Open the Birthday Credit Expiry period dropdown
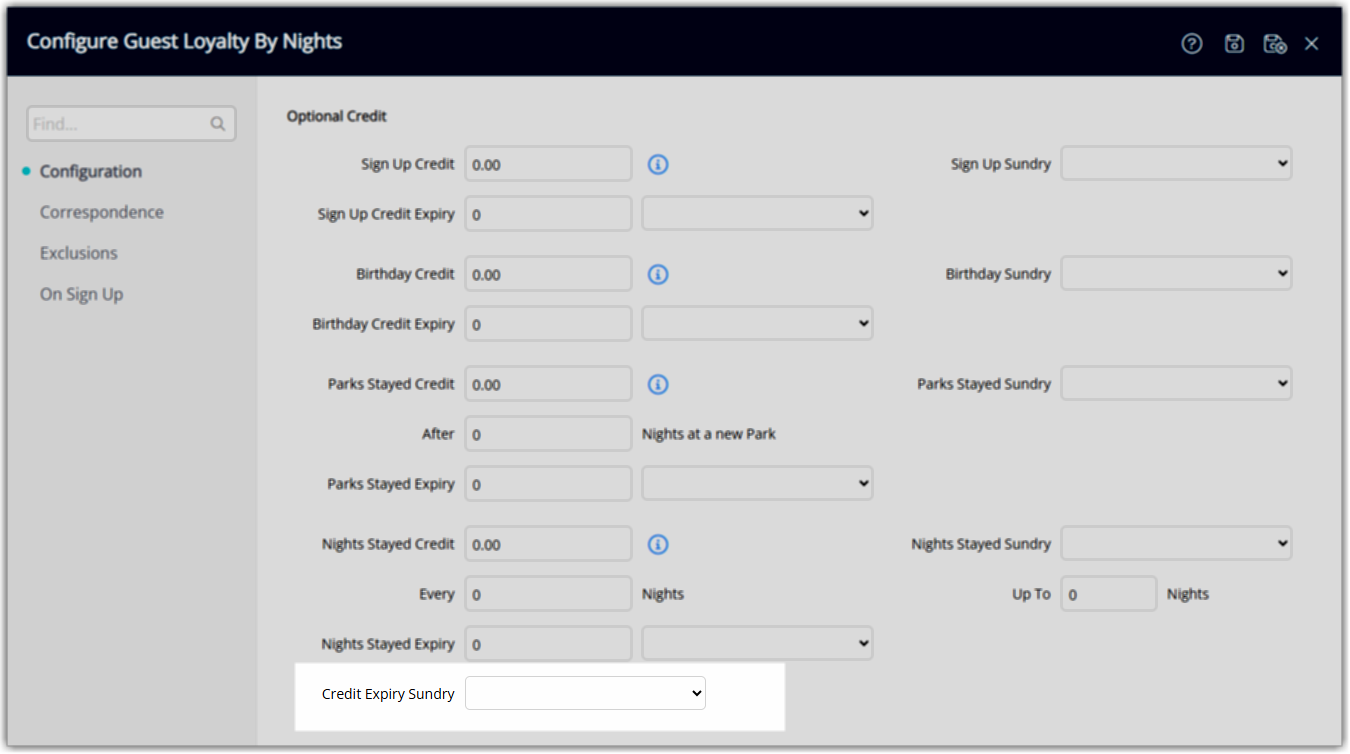 pyautogui.click(x=757, y=324)
